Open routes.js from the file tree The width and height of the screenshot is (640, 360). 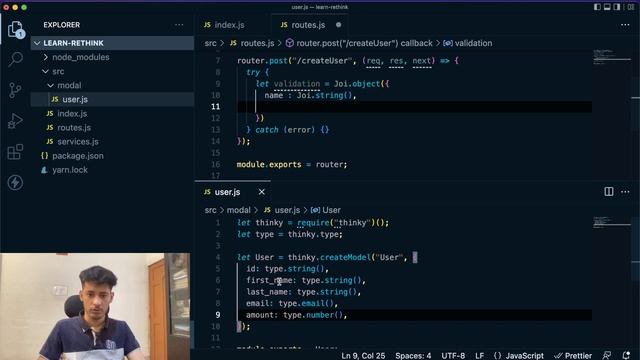[112, 128]
